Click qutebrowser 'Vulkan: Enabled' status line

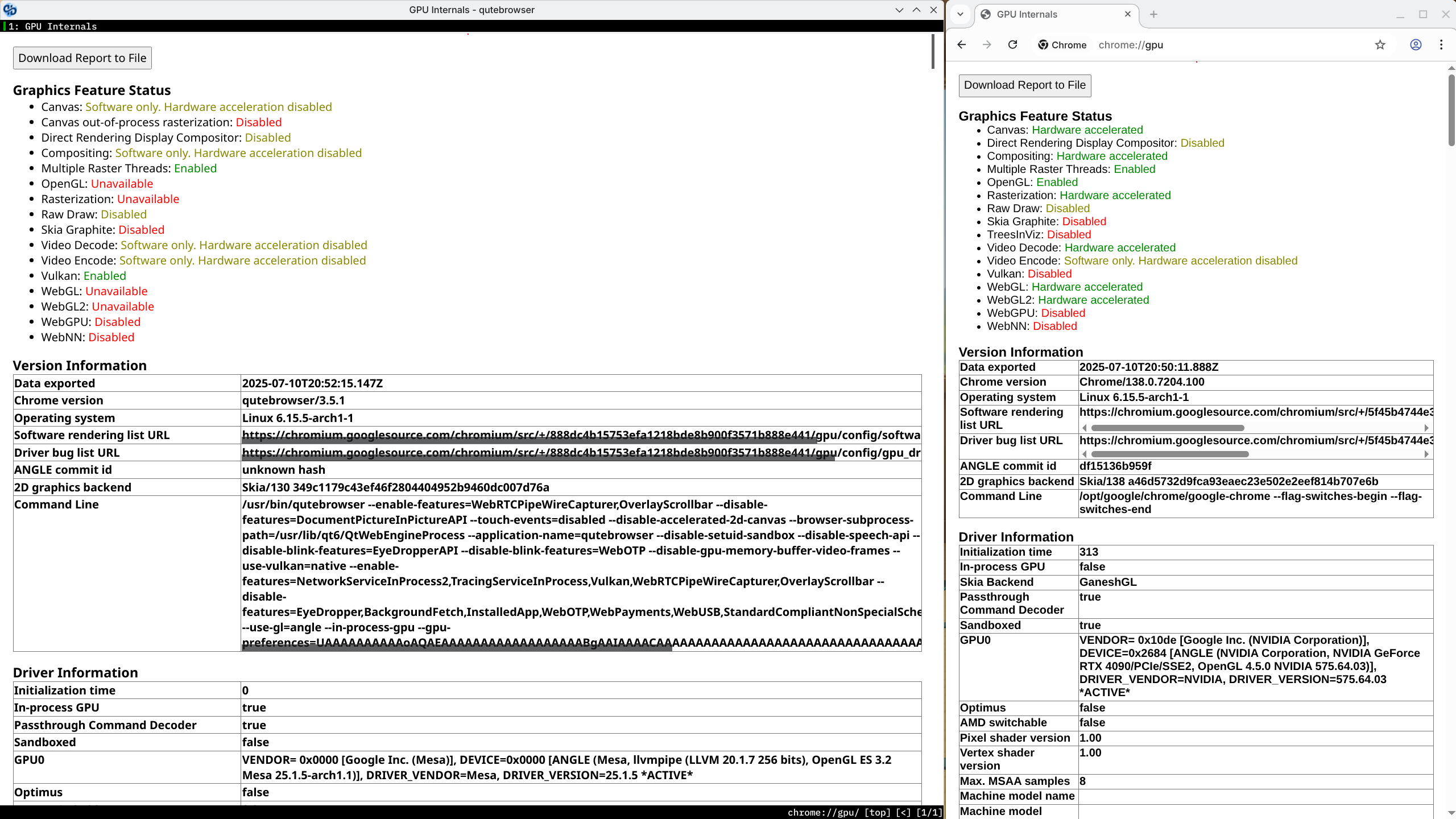tap(84, 276)
